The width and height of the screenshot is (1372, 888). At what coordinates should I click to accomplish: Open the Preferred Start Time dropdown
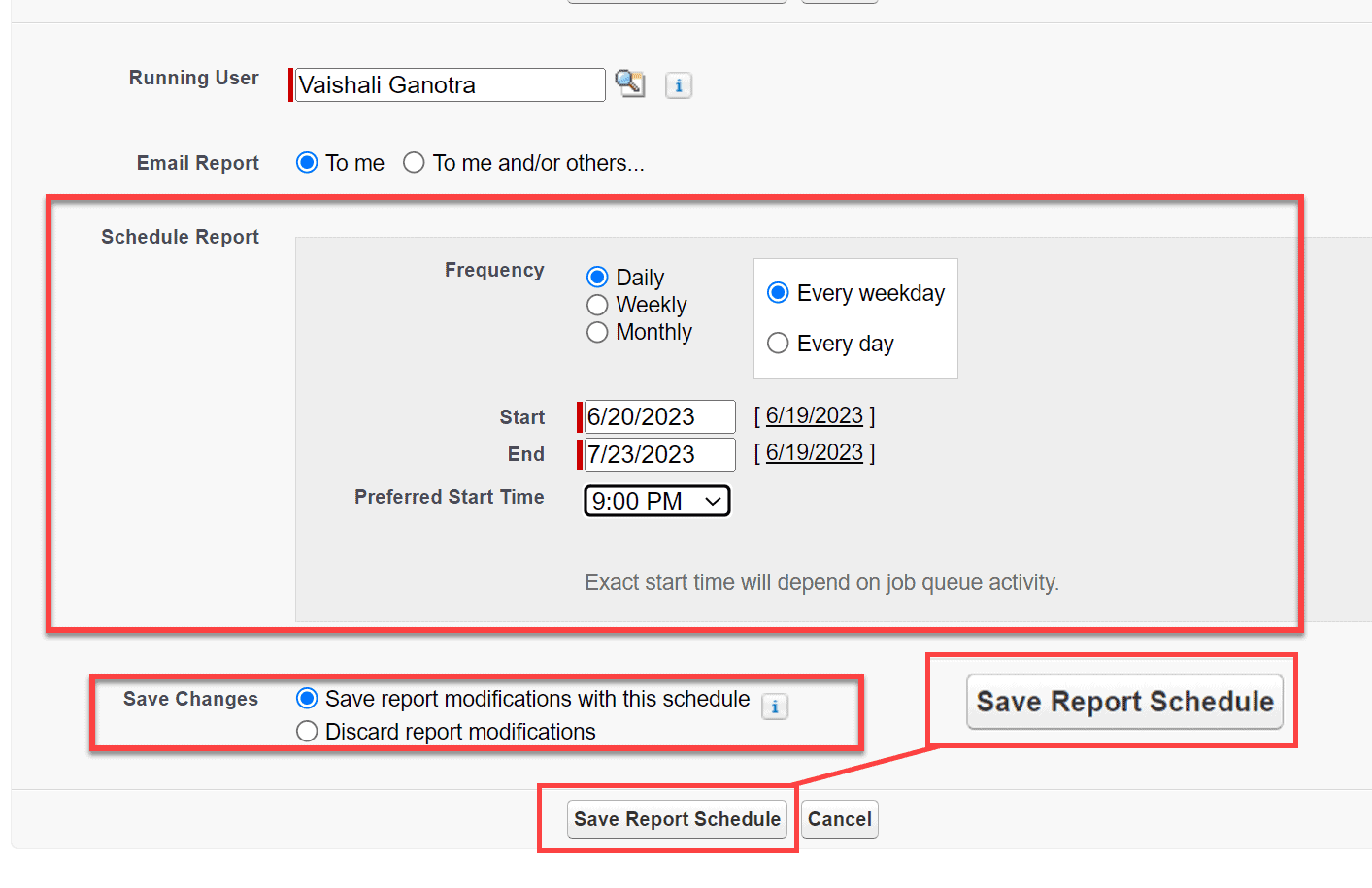657,501
